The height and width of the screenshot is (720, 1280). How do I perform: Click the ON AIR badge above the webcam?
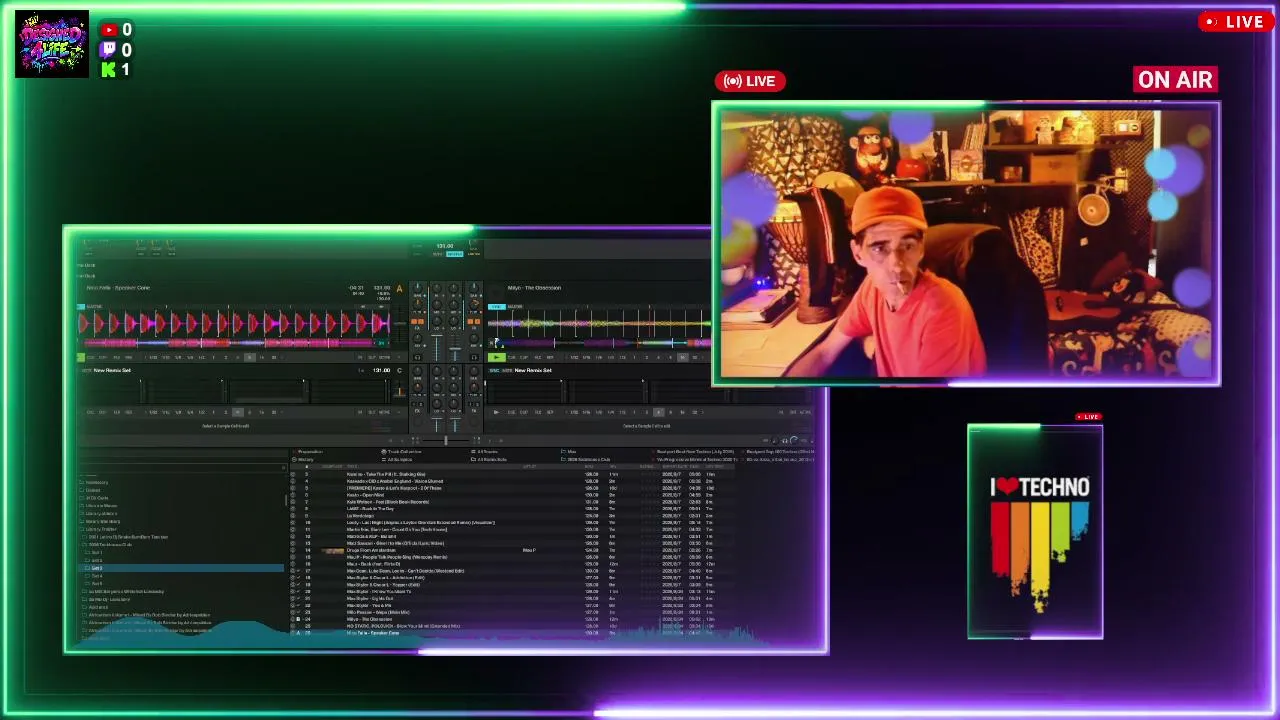coord(1175,80)
